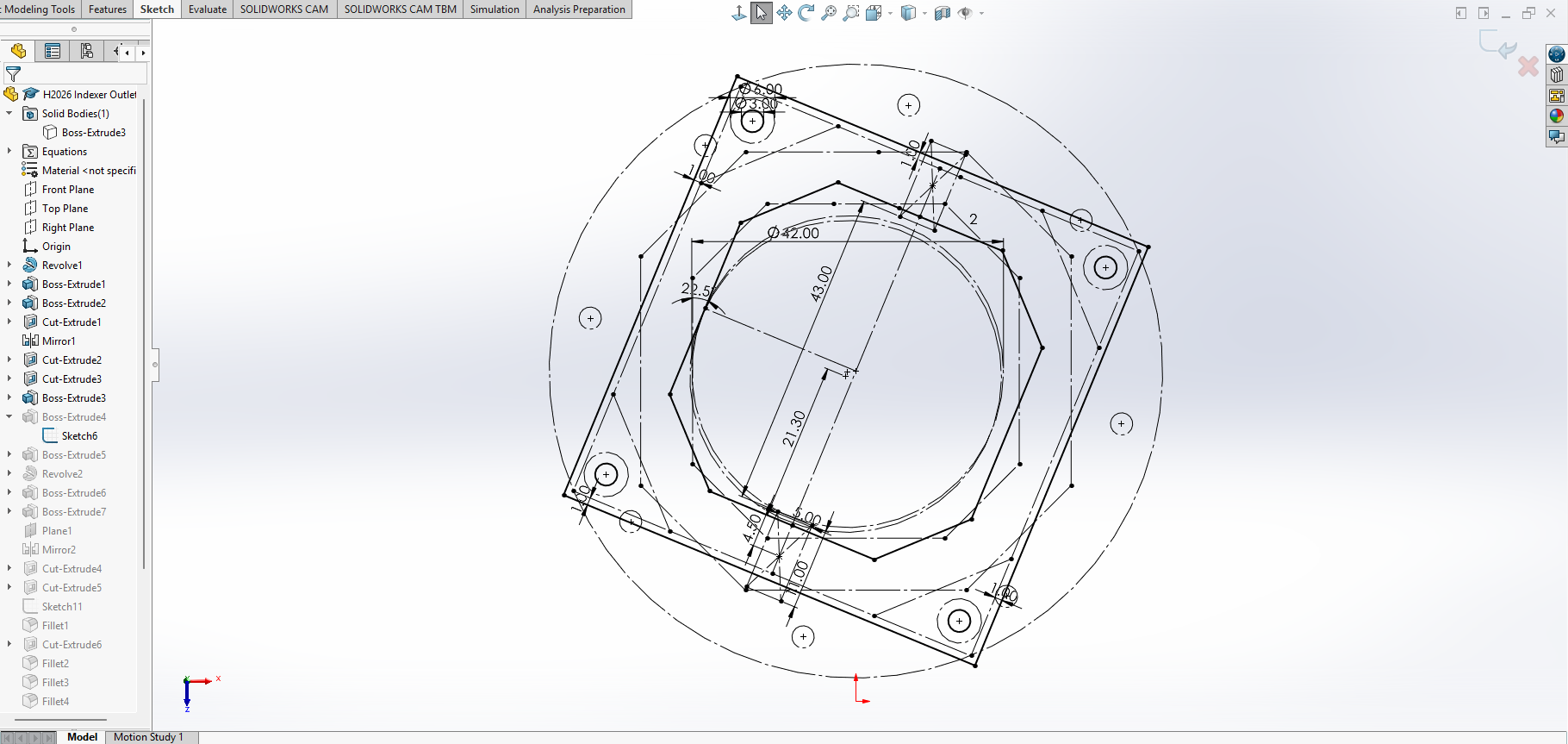
Task: Click the Display Style cube icon
Action: (x=908, y=13)
